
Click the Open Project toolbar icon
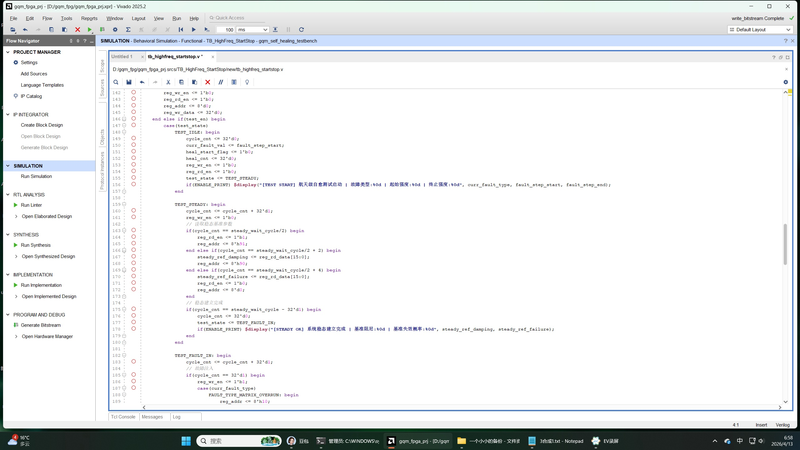(13, 30)
